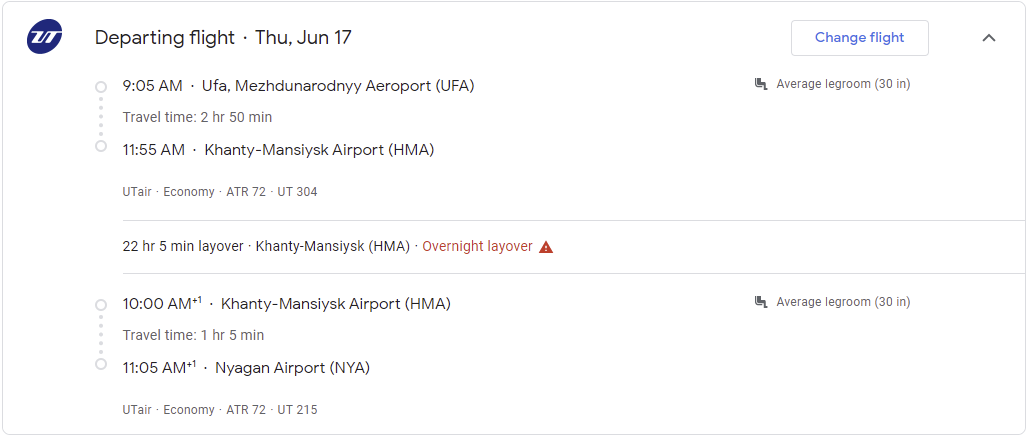1028x438 pixels.
Task: Click the 22 hr 5 min layover text
Action: [x=183, y=247]
